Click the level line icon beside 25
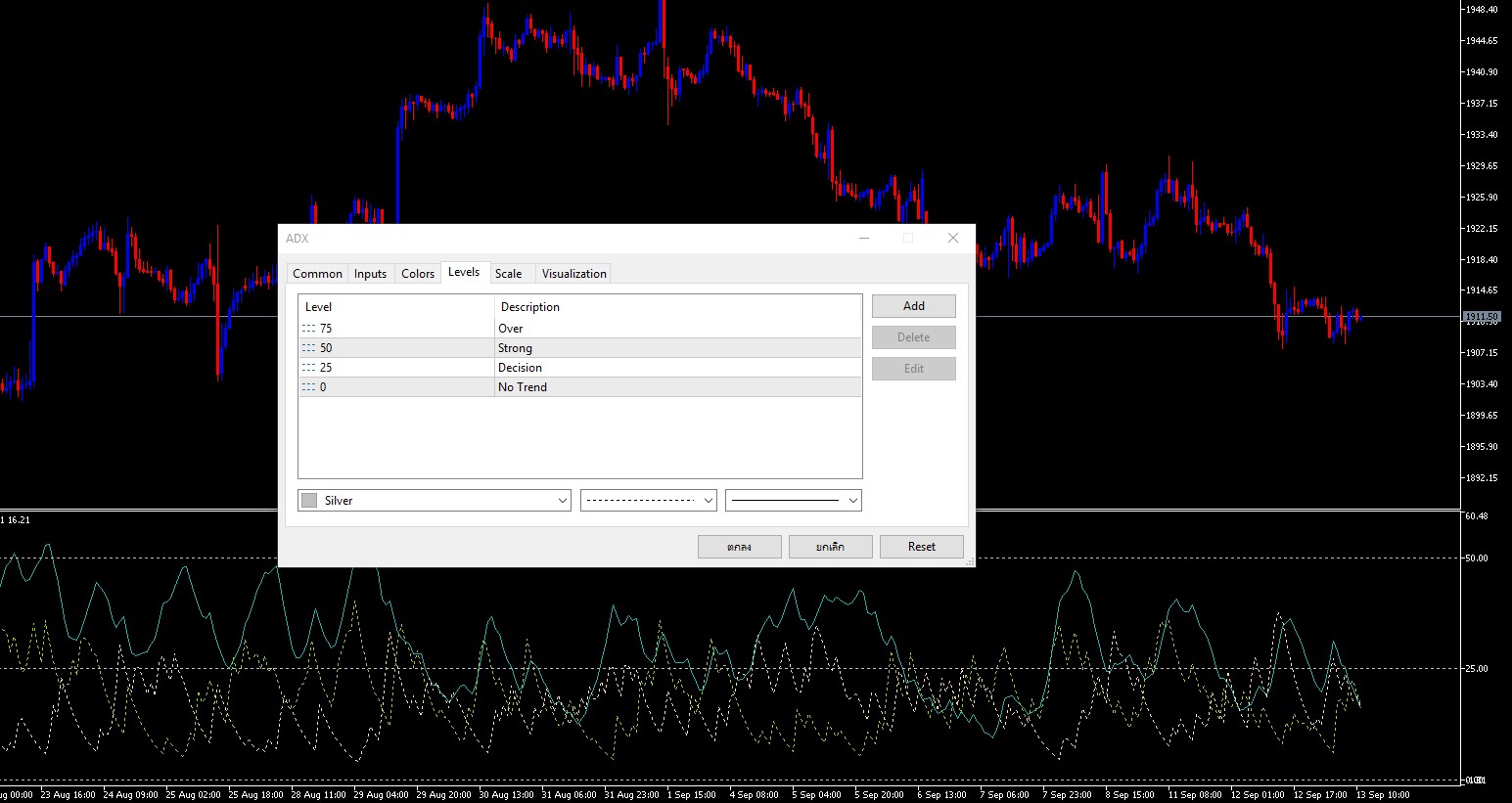The height and width of the screenshot is (803, 1512). [x=308, y=368]
